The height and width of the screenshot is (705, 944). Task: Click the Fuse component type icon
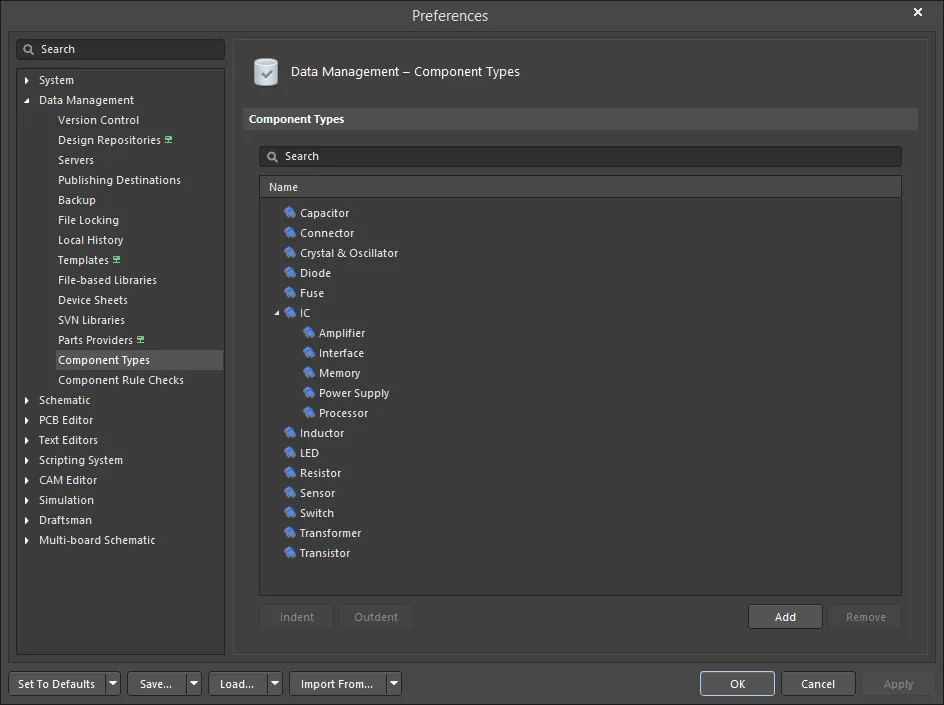pos(290,293)
